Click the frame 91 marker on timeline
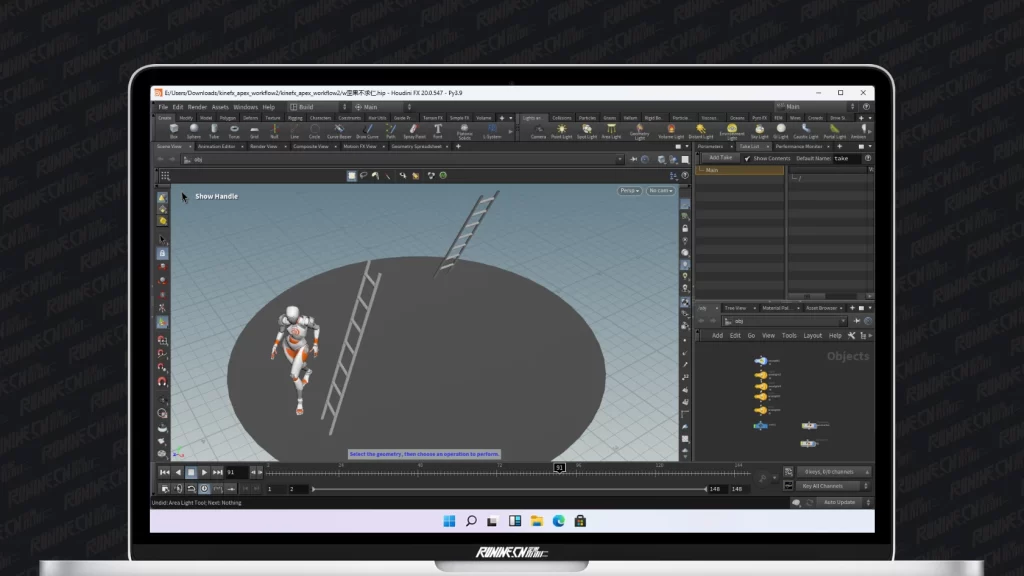 [x=560, y=467]
